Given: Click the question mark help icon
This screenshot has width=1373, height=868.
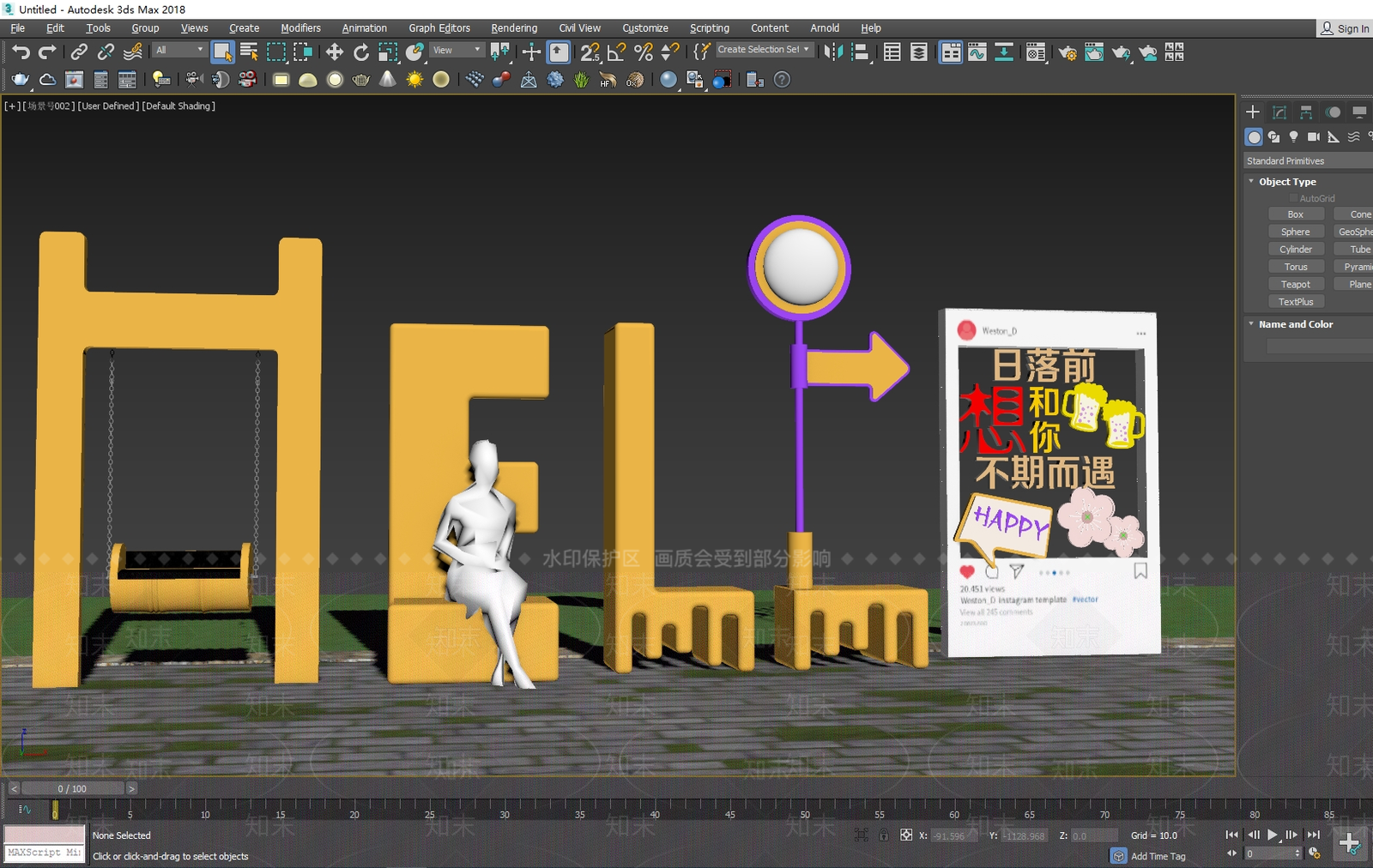Looking at the screenshot, I should [x=782, y=80].
